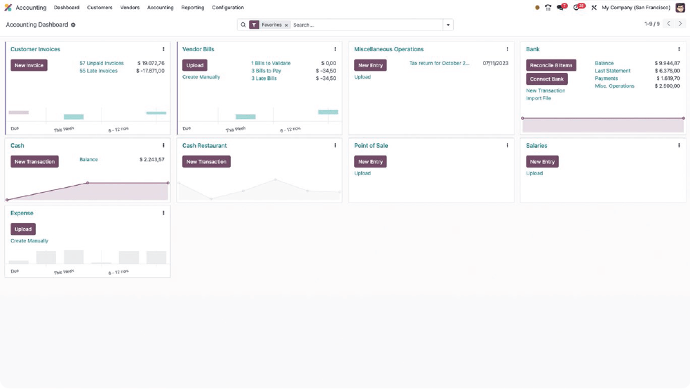The image size is (690, 389).
Task: Open the activities clock icon
Action: [x=577, y=7]
